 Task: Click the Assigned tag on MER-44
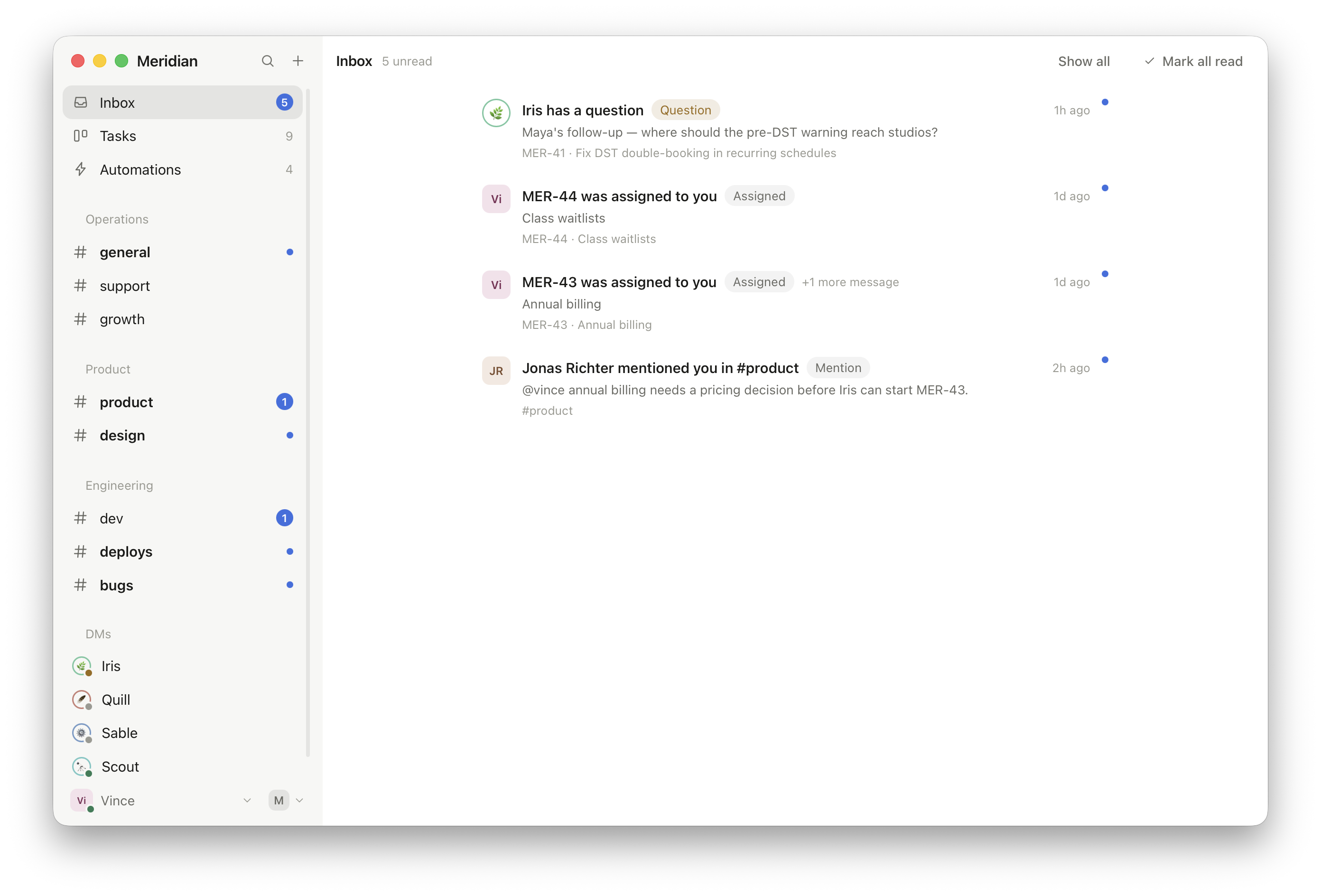tap(759, 196)
